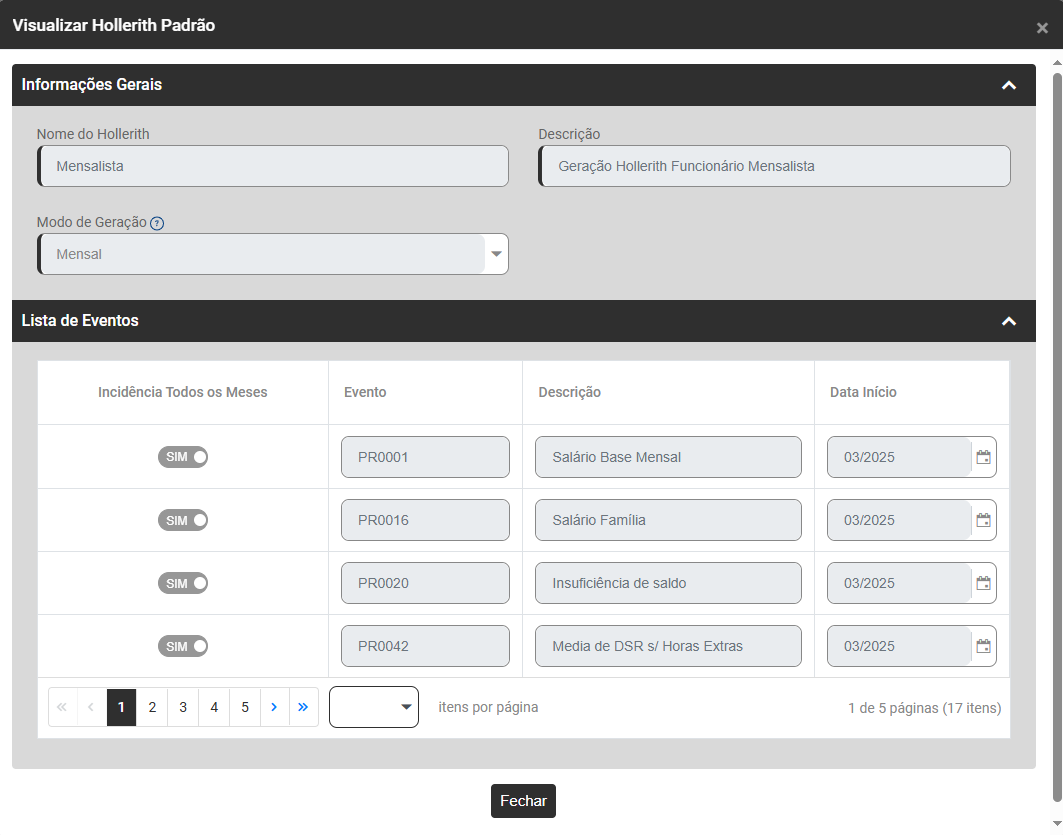Jump to last page with double arrow
Screen dimensions: 1063x835
303,707
